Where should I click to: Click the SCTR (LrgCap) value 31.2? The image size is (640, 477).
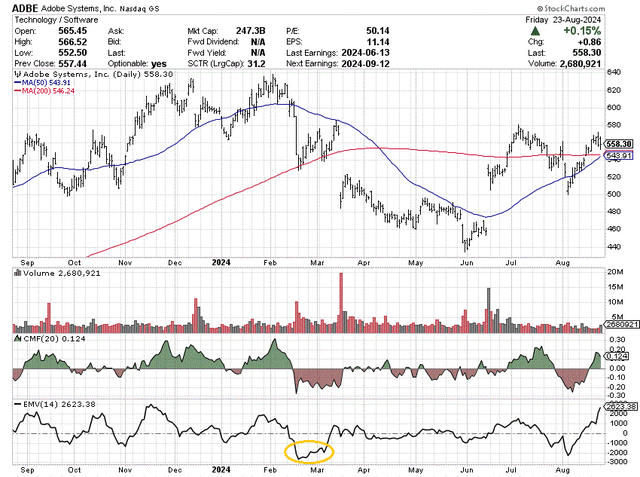click(x=256, y=64)
